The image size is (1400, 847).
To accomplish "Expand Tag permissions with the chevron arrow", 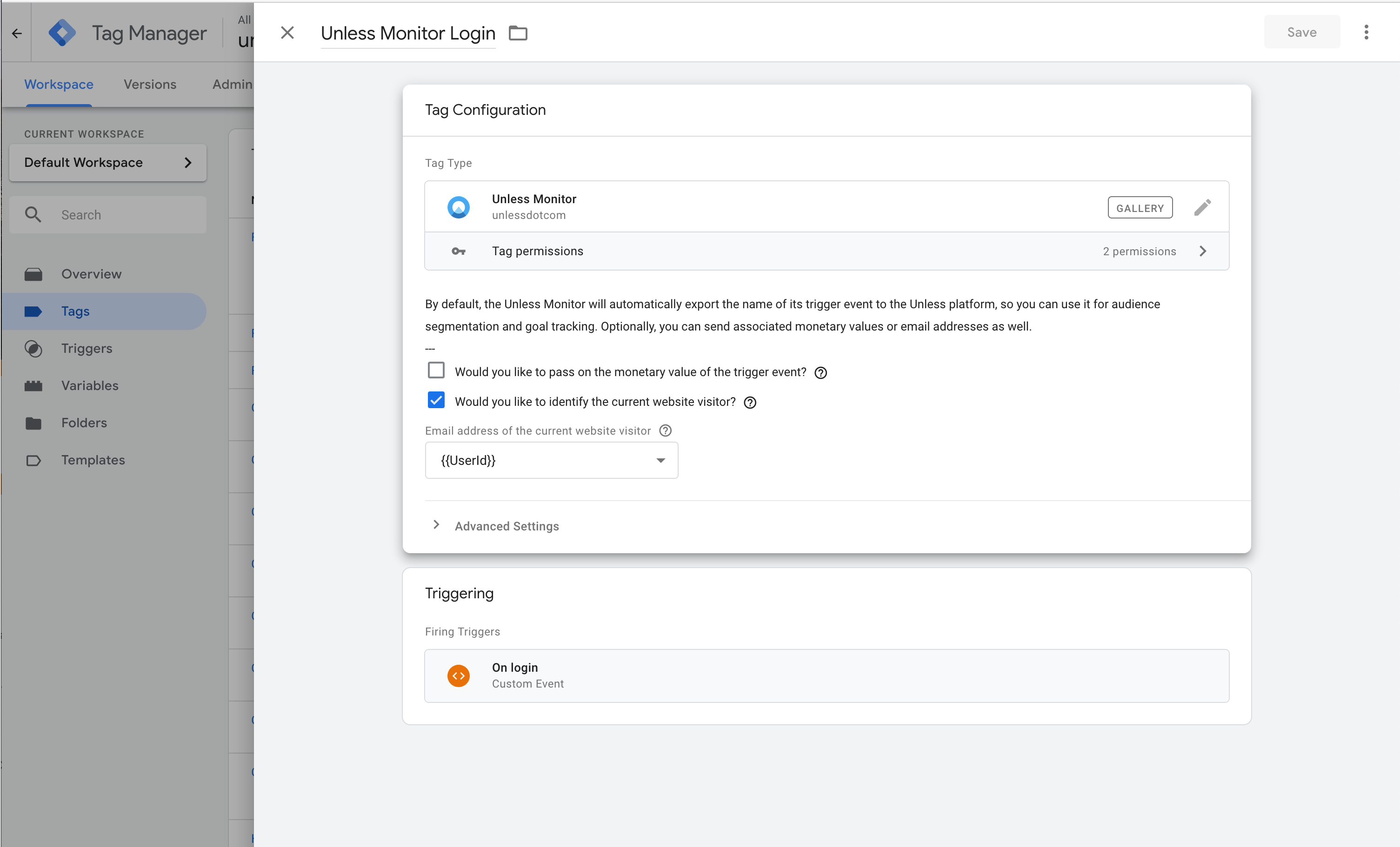I will (1202, 251).
